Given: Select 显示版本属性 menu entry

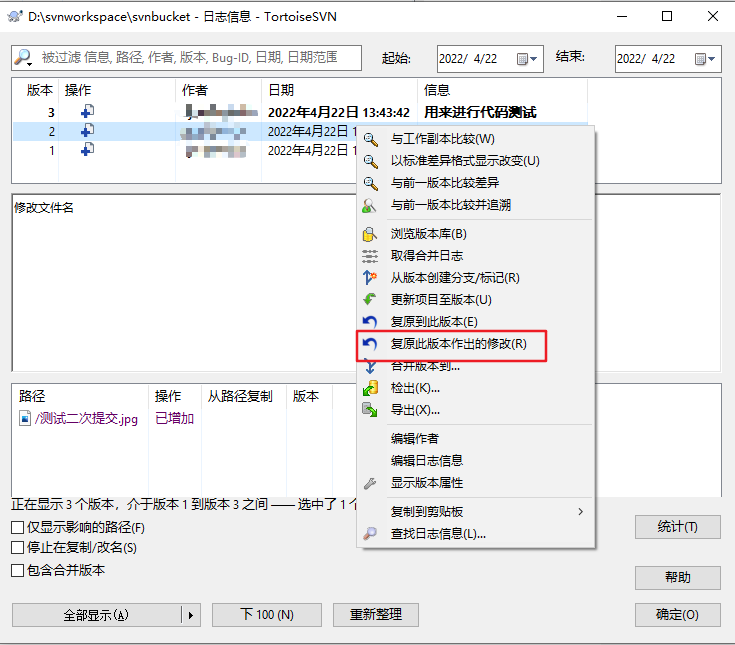Looking at the screenshot, I should [x=476, y=483].
